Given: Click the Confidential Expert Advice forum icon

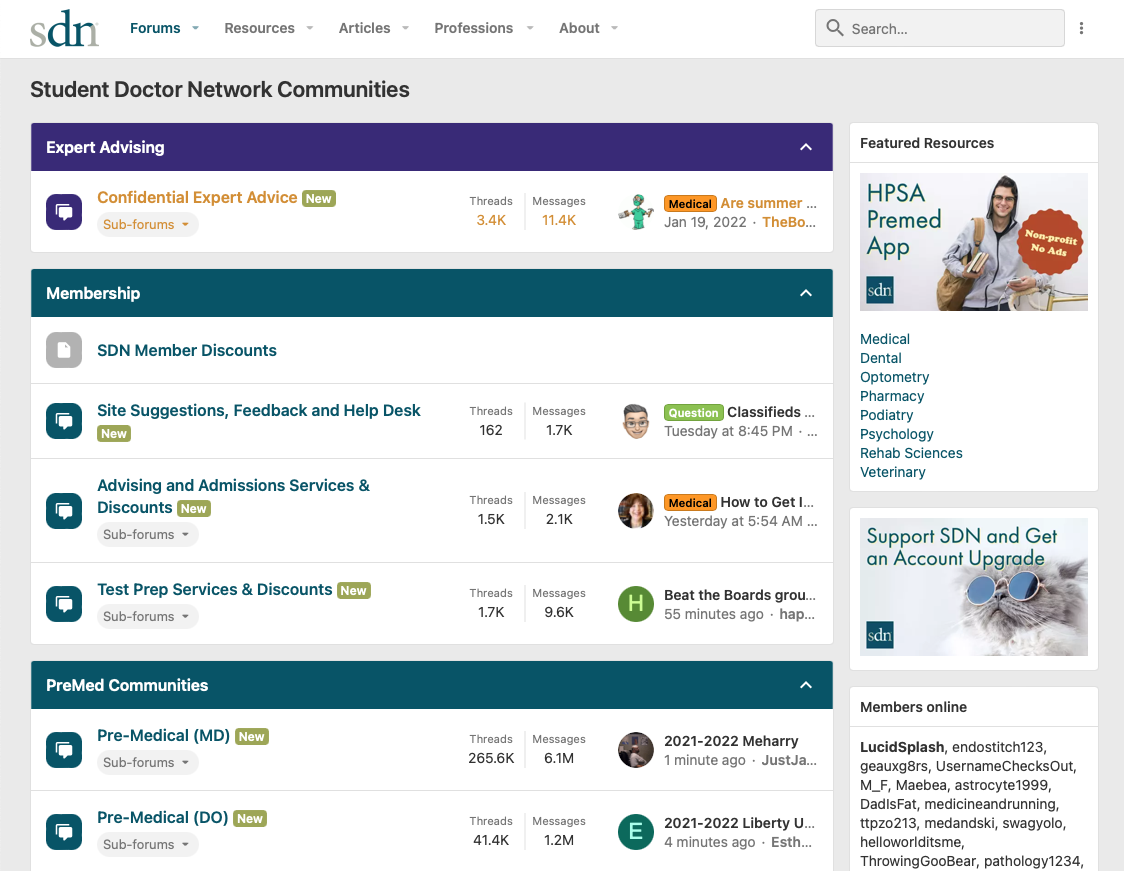Looking at the screenshot, I should pyautogui.click(x=64, y=212).
